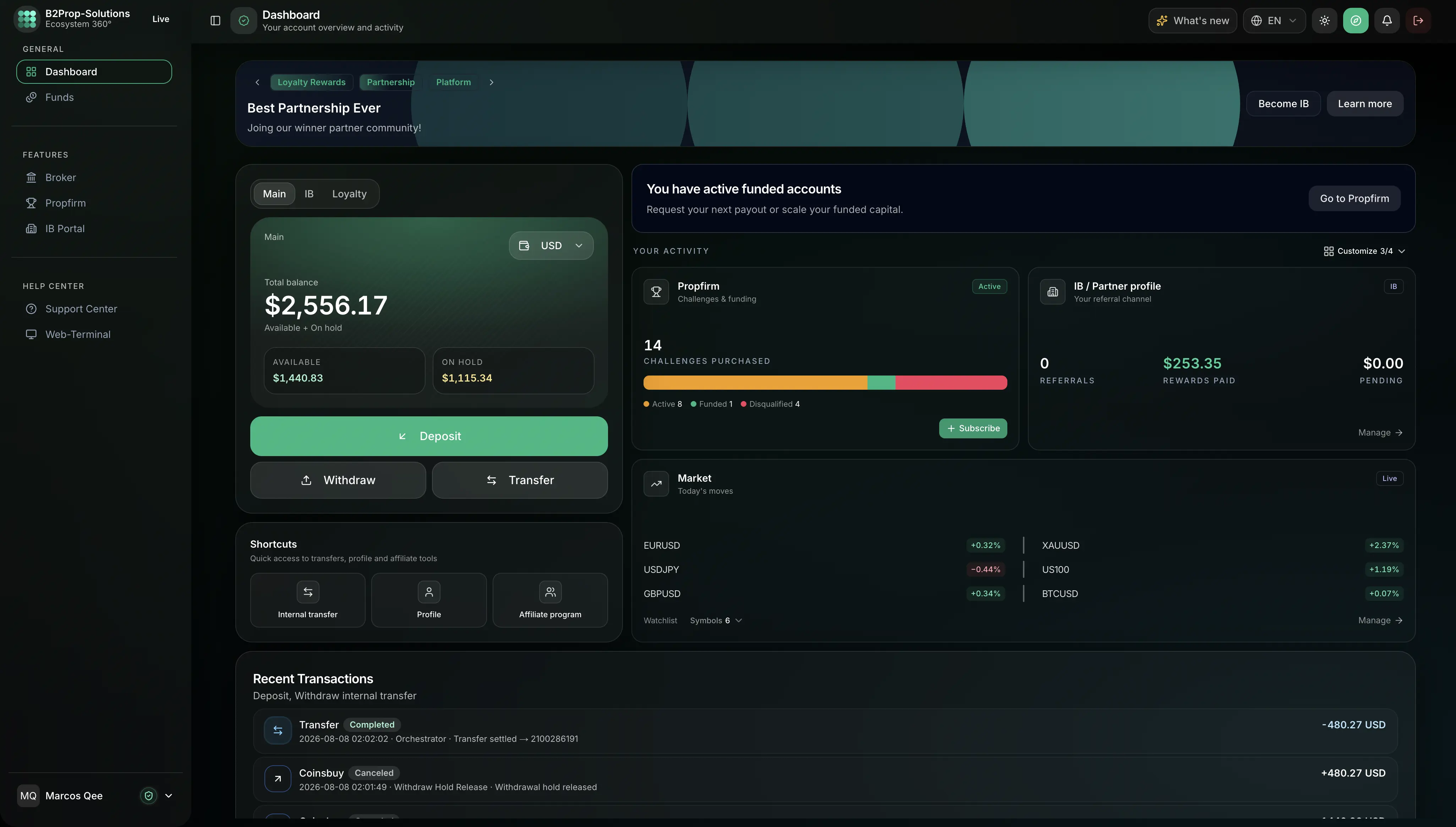Open IB Portal in the sidebar

[x=94, y=228]
